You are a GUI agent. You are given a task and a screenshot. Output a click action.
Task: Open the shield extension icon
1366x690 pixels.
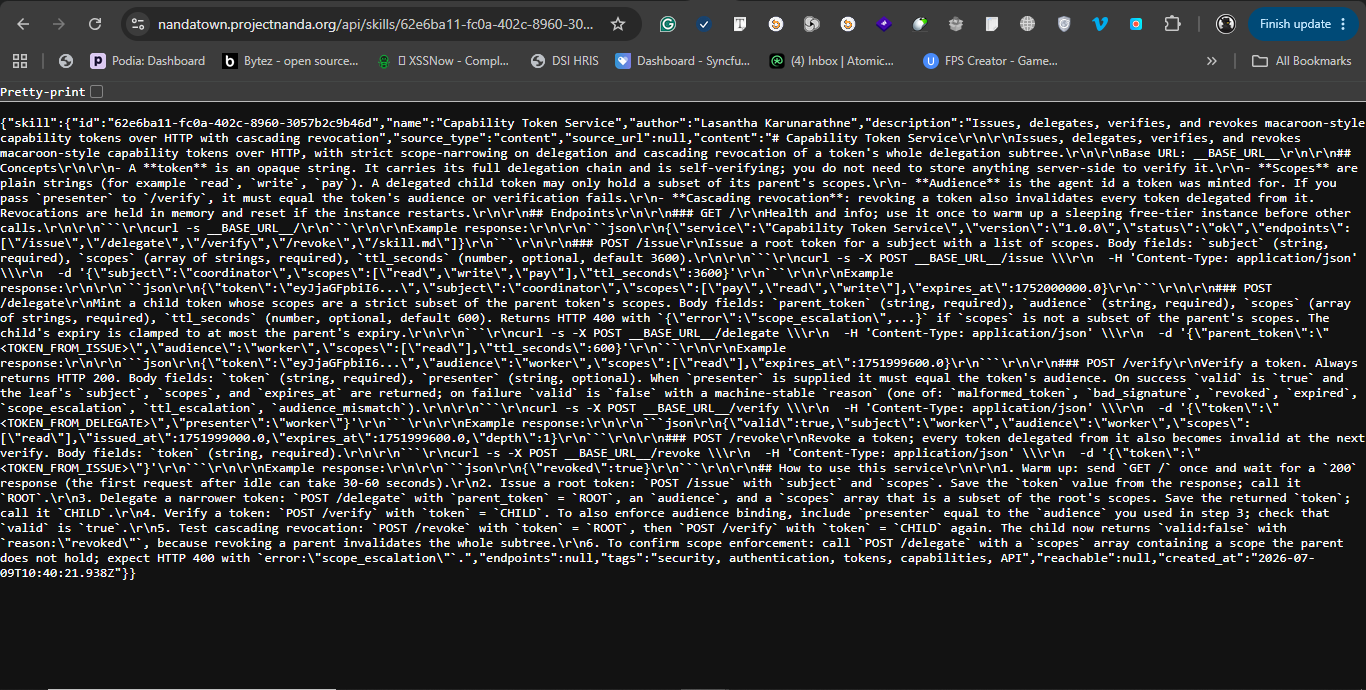(x=1064, y=24)
